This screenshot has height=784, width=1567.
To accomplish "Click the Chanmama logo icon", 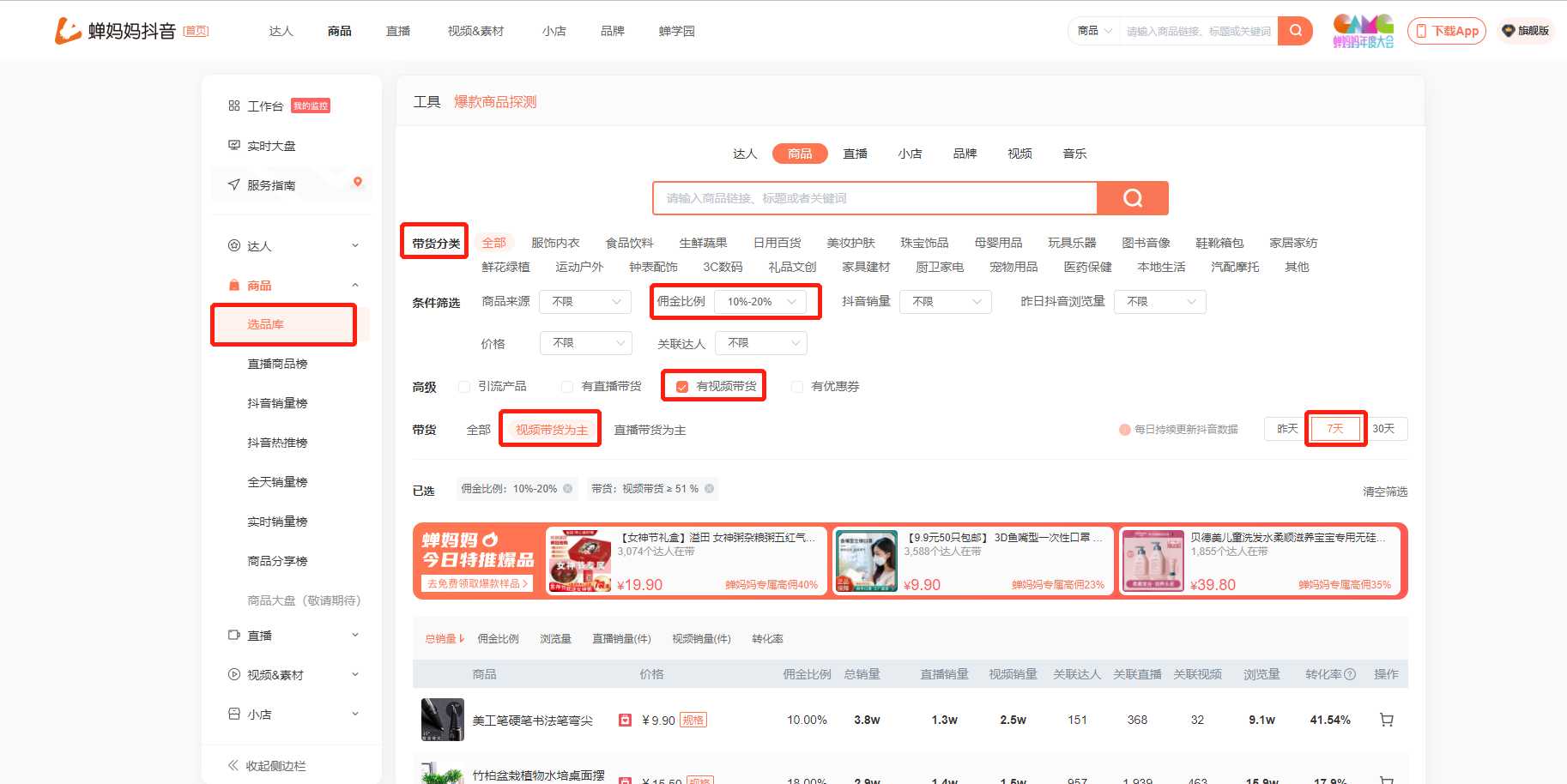I will [x=67, y=31].
